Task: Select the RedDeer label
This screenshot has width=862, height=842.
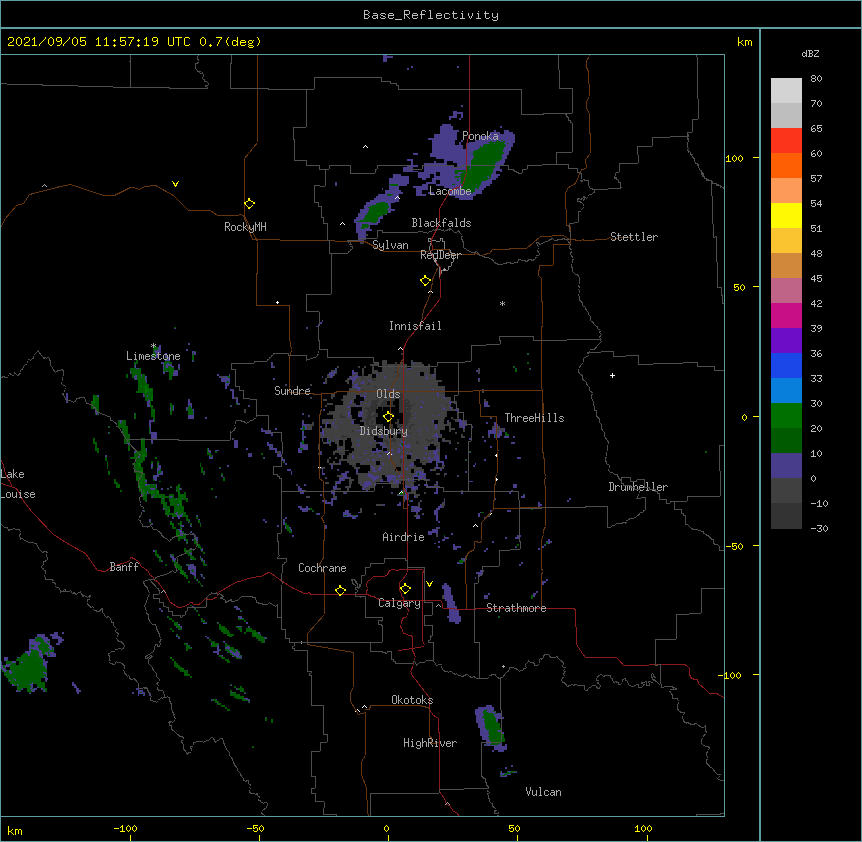Action: 440,255
